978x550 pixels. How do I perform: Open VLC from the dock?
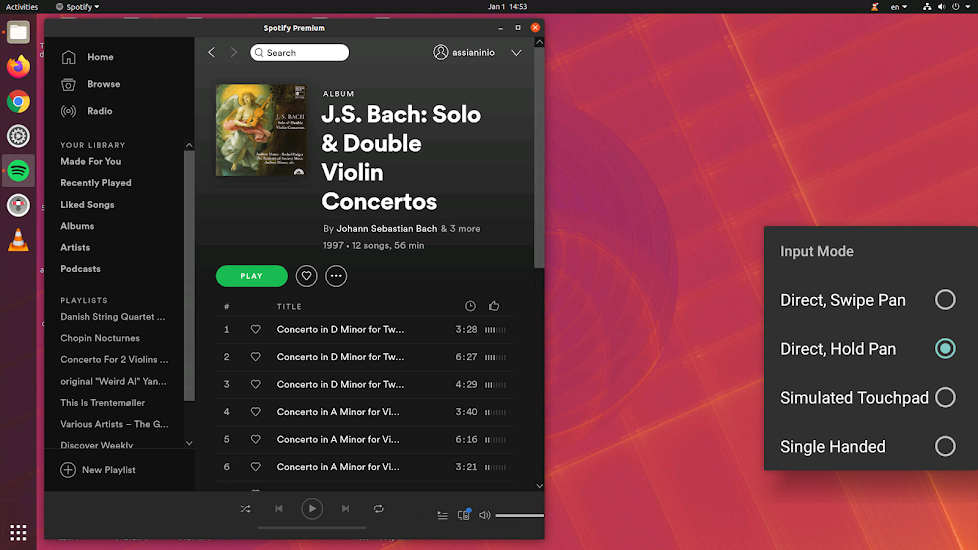click(18, 240)
